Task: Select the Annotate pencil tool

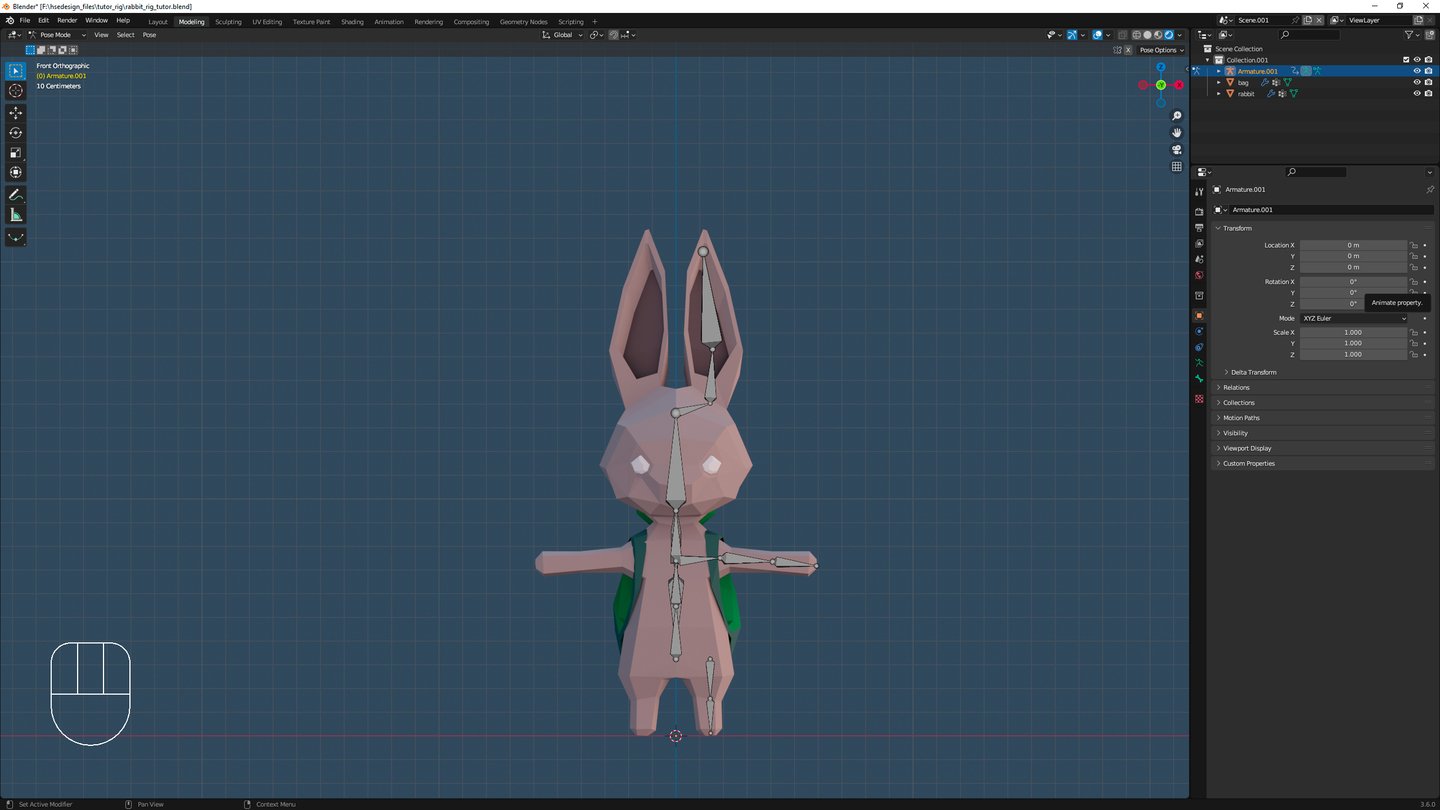Action: pos(16,195)
